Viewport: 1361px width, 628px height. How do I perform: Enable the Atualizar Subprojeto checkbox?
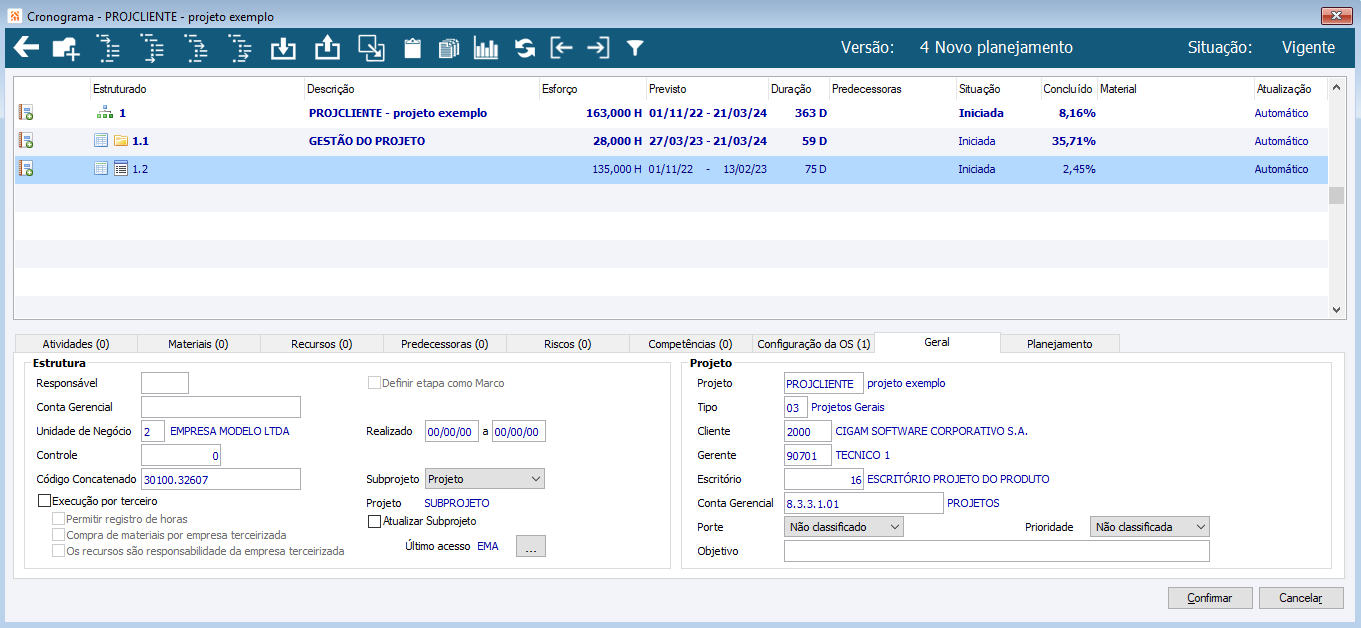tap(375, 521)
